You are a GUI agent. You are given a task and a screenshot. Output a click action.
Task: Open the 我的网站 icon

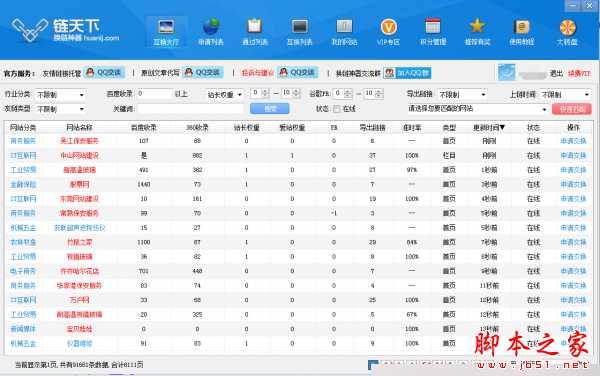(x=344, y=27)
